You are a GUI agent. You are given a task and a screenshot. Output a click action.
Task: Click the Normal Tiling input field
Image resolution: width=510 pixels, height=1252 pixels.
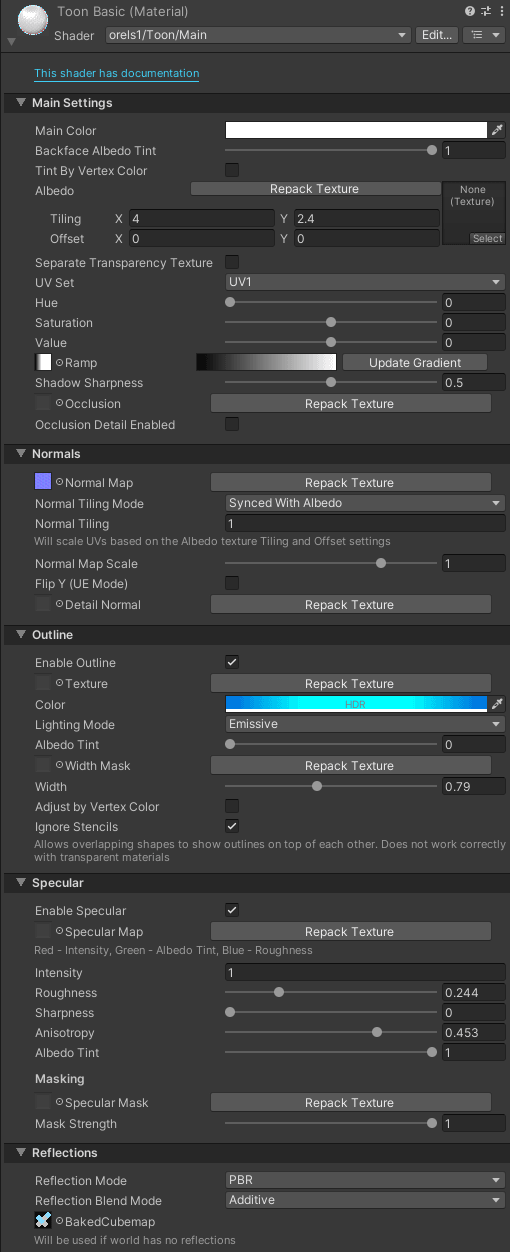point(365,524)
